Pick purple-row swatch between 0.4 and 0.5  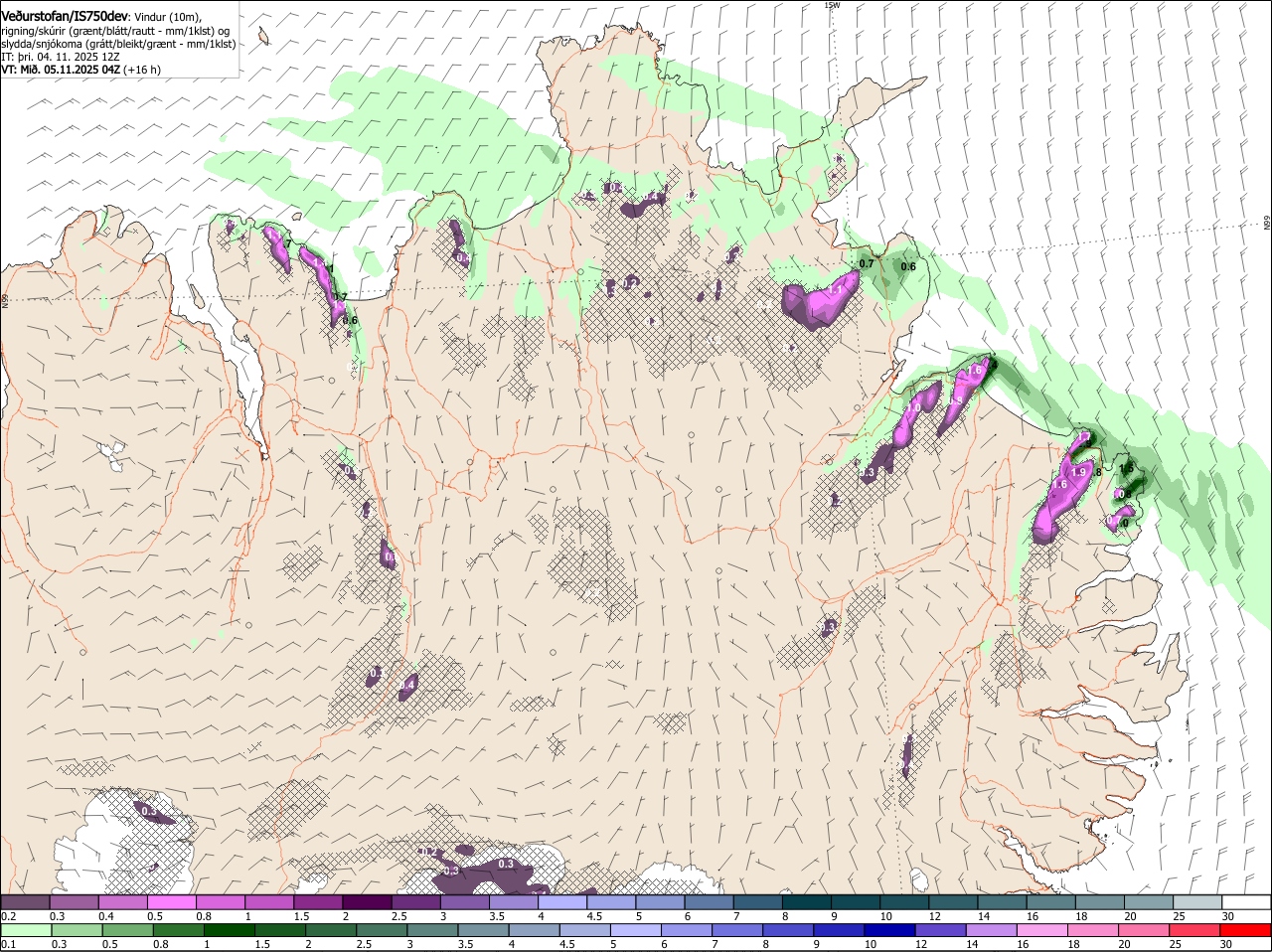(x=122, y=902)
